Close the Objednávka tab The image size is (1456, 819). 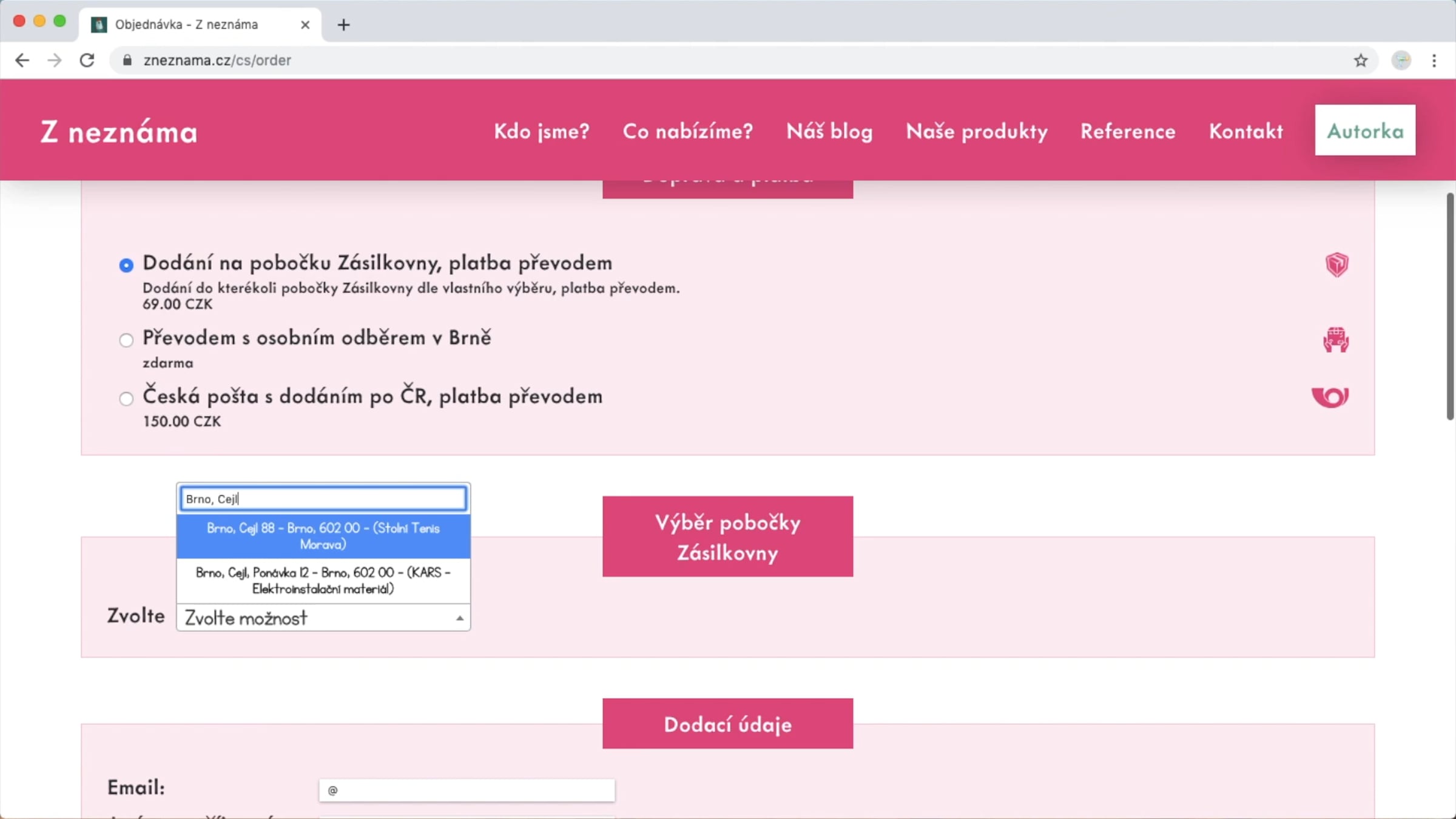305,25
